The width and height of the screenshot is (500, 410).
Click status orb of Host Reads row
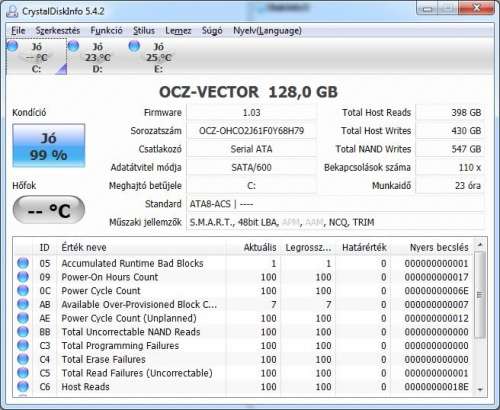pos(23,387)
